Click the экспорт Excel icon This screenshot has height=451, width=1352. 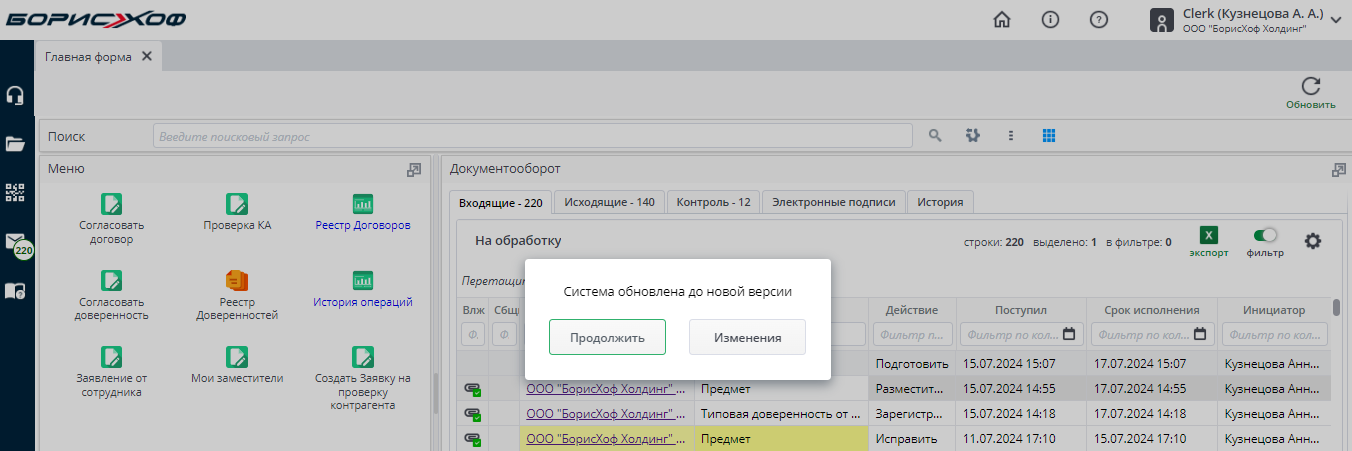click(1208, 236)
